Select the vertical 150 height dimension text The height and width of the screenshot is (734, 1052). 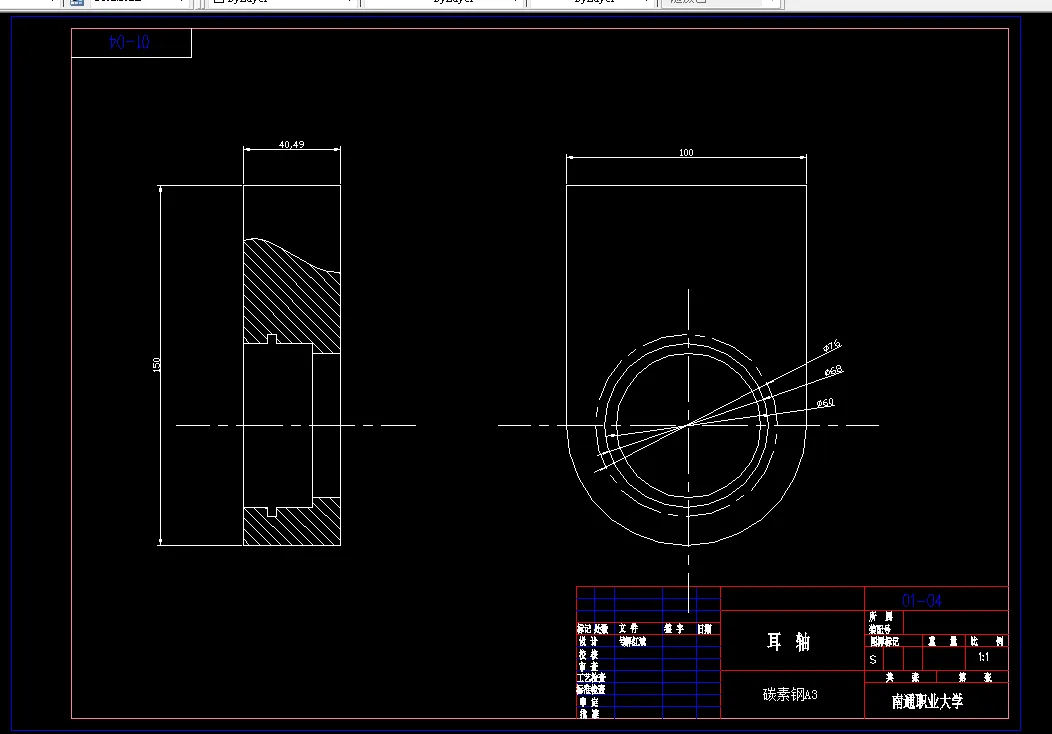click(x=156, y=365)
